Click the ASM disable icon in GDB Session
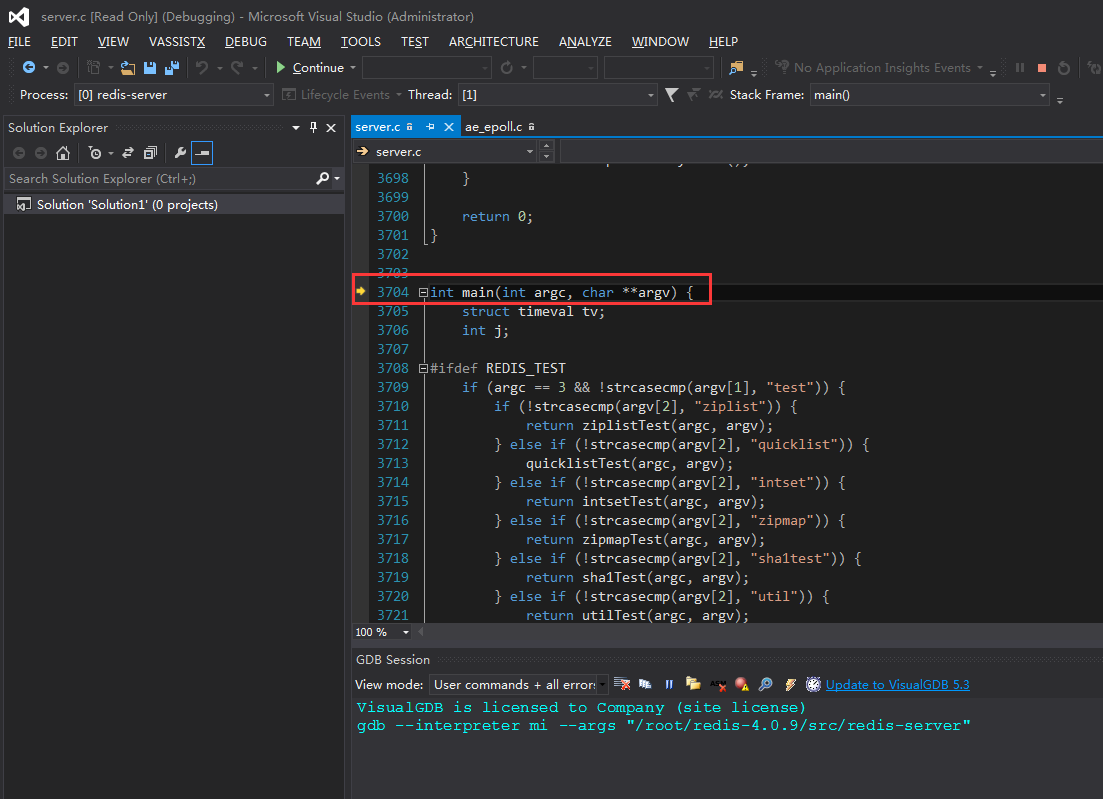This screenshot has height=799, width=1103. click(718, 684)
